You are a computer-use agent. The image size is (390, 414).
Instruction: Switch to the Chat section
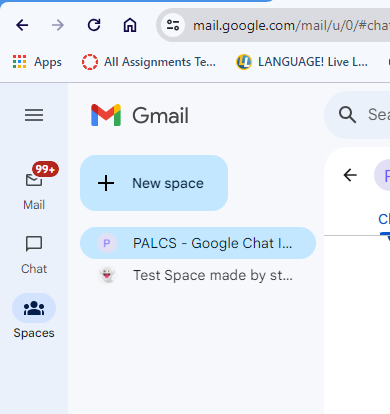coord(34,255)
